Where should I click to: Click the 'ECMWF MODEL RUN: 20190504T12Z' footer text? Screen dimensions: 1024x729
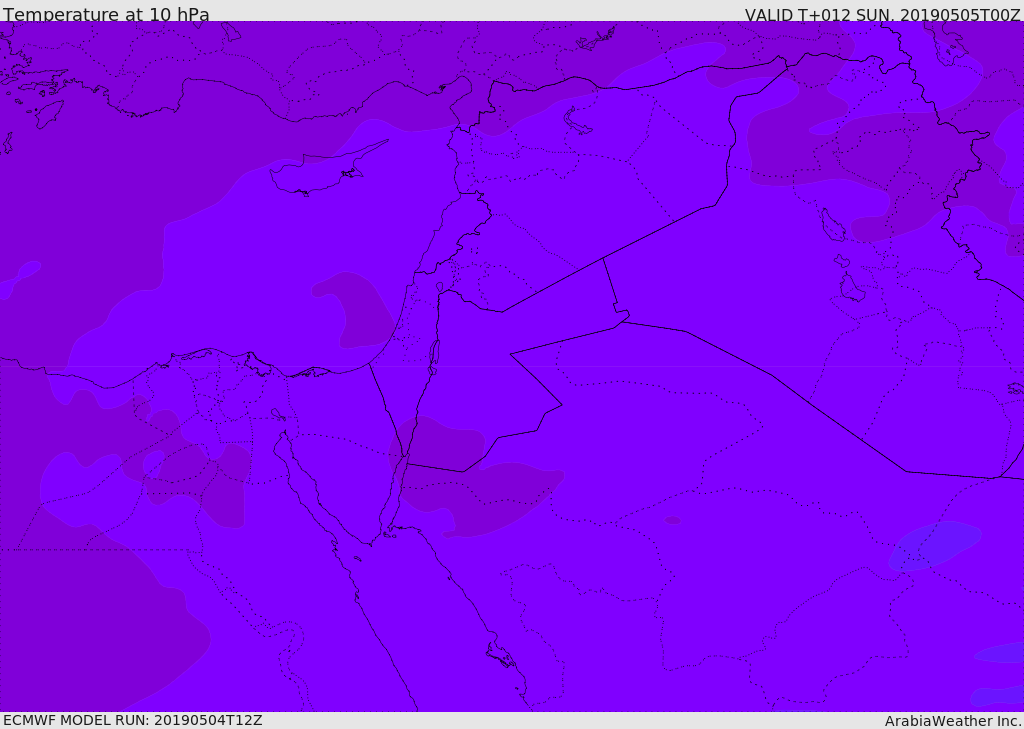point(133,720)
